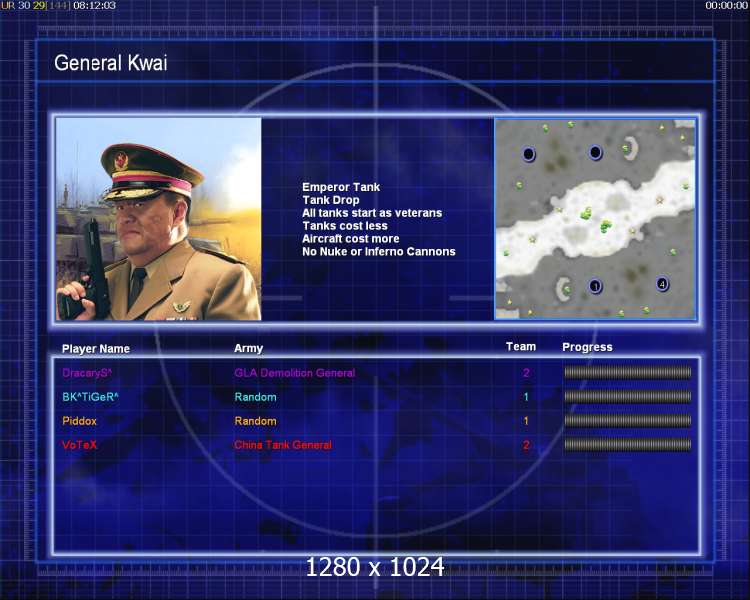
Task: Click BK^TiGeR^'s Random army entry
Action: [x=255, y=397]
